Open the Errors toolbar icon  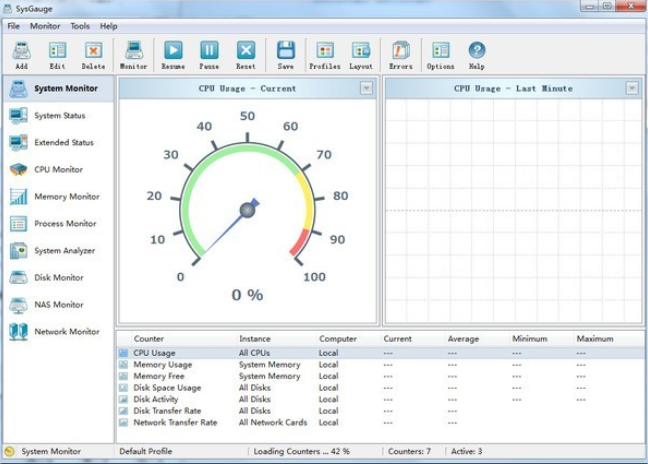(401, 50)
